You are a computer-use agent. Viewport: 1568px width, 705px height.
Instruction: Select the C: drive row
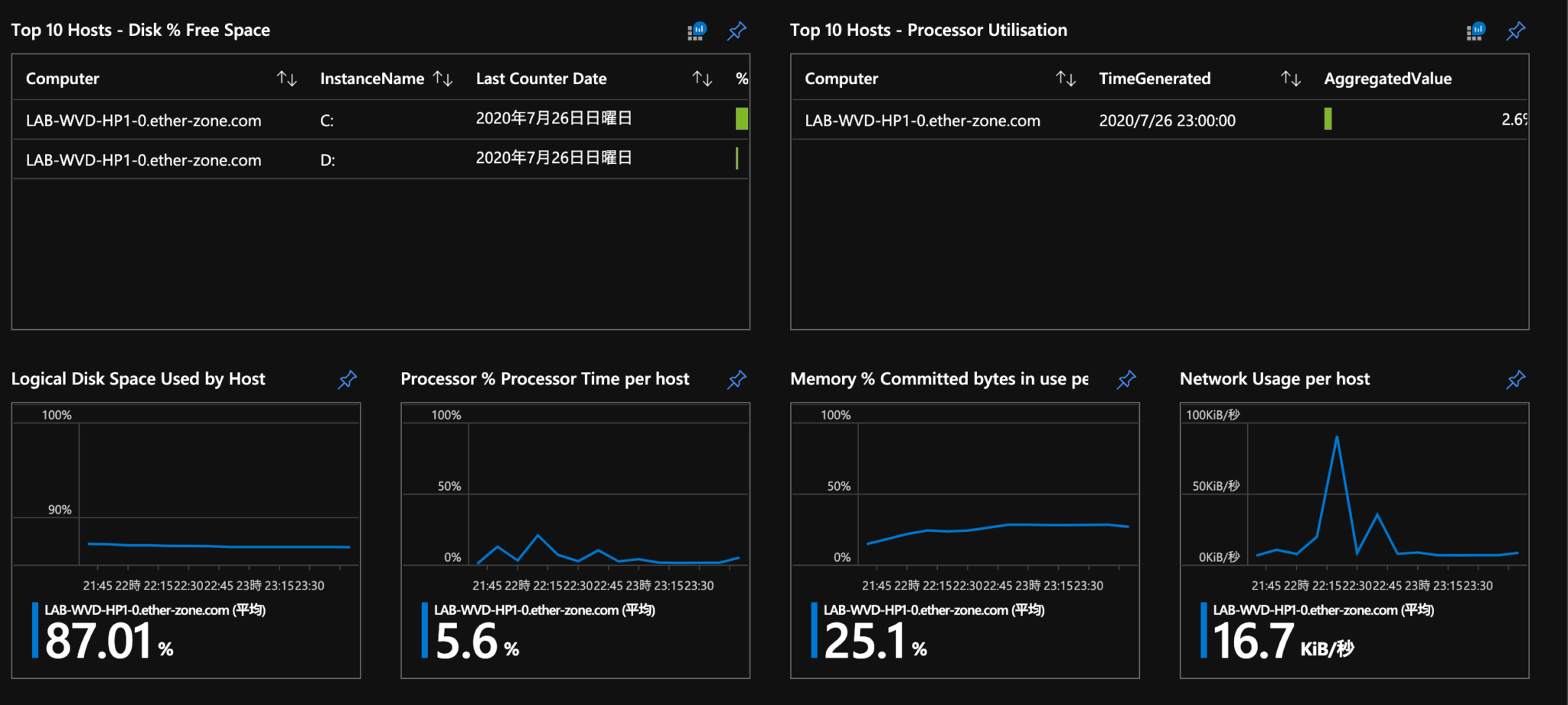[x=327, y=120]
